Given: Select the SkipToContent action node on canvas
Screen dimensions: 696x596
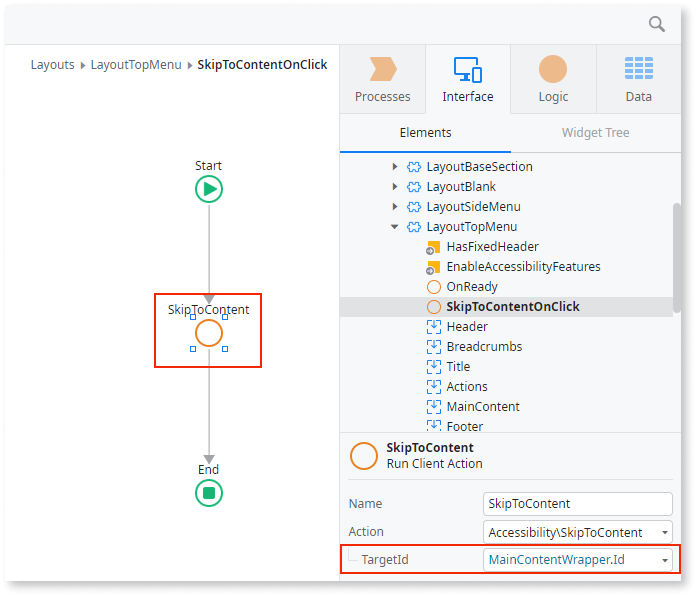Looking at the screenshot, I should [209, 333].
